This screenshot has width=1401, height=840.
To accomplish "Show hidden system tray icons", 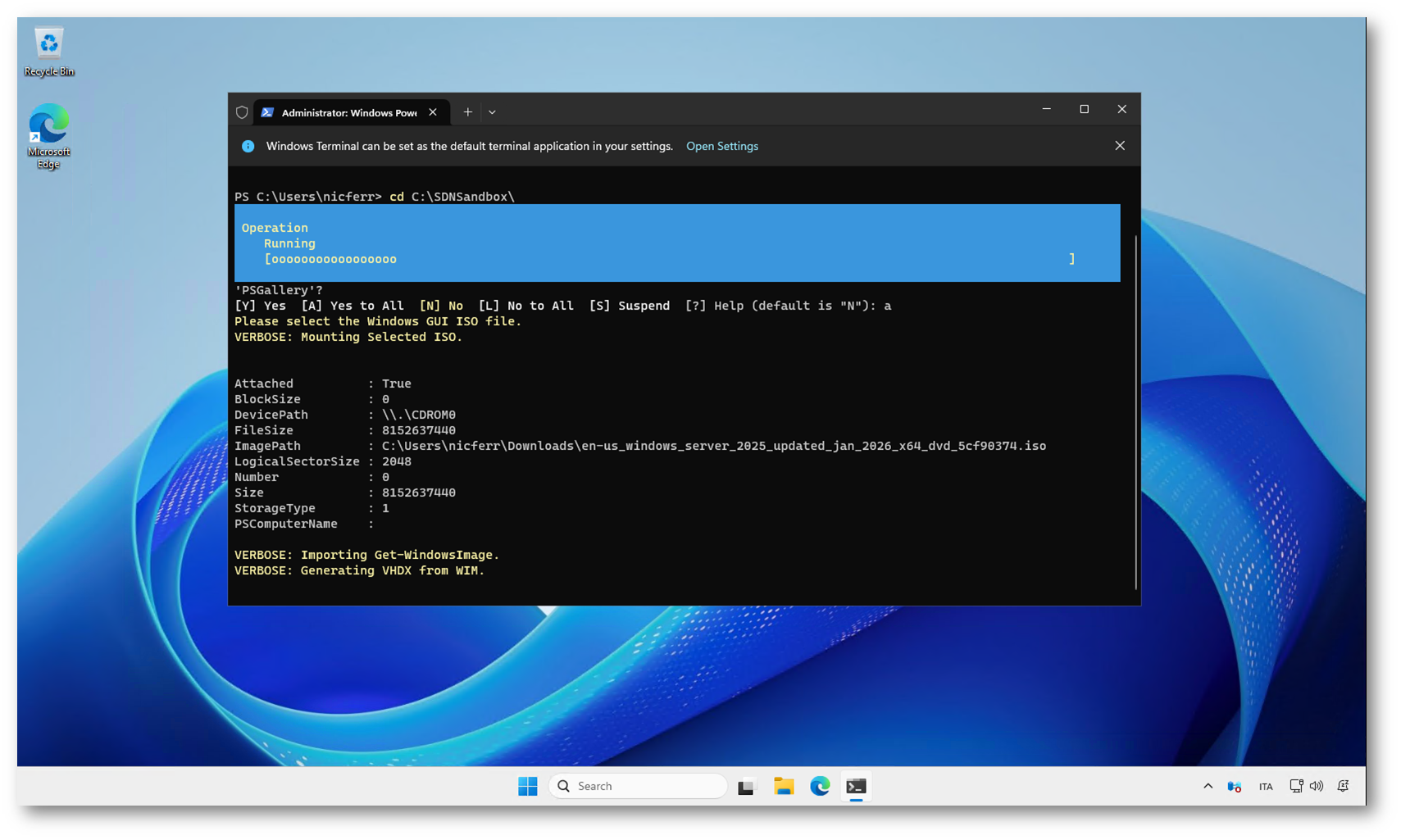I will click(1208, 786).
